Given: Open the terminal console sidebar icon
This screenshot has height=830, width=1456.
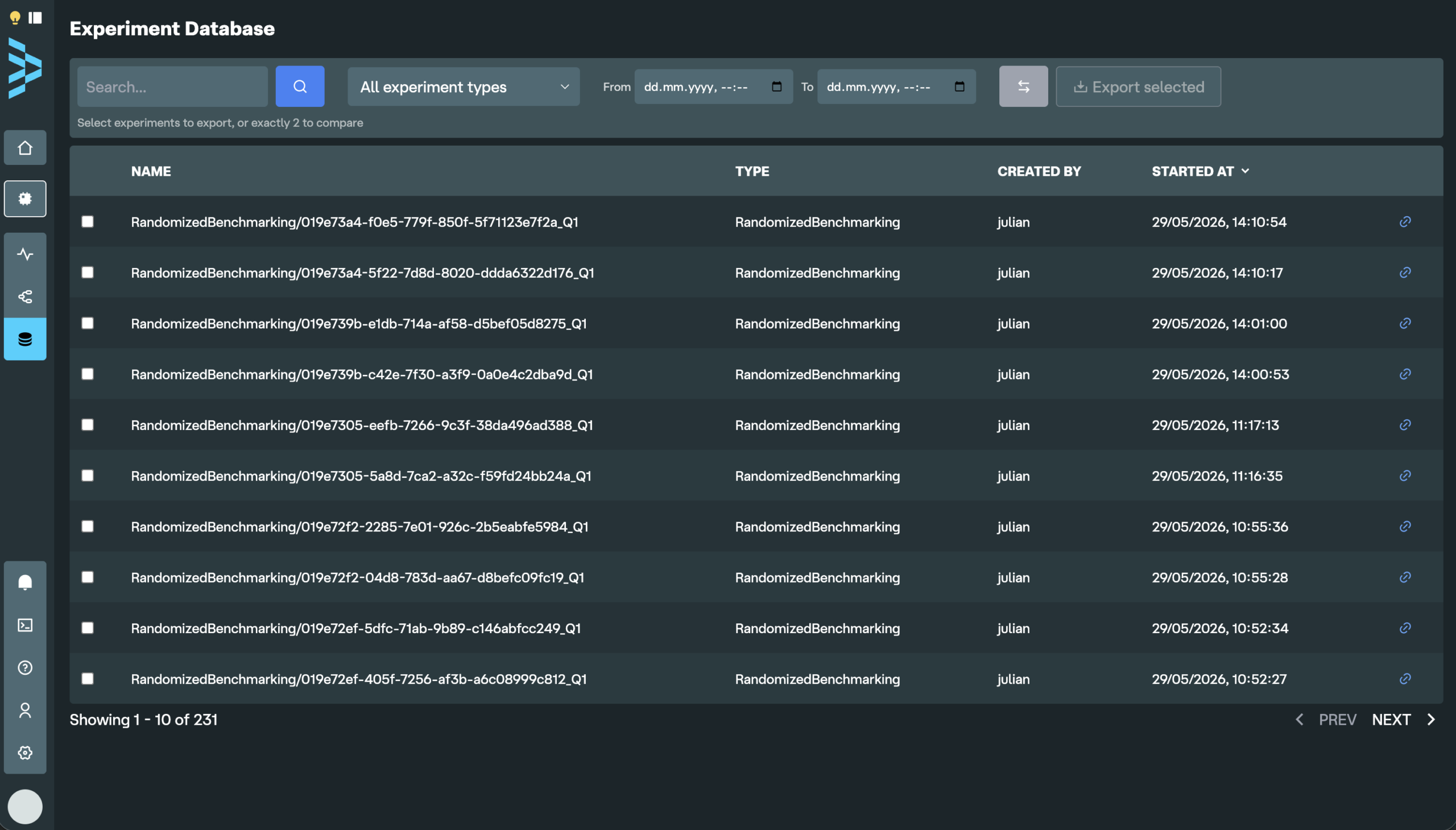Looking at the screenshot, I should 25,625.
